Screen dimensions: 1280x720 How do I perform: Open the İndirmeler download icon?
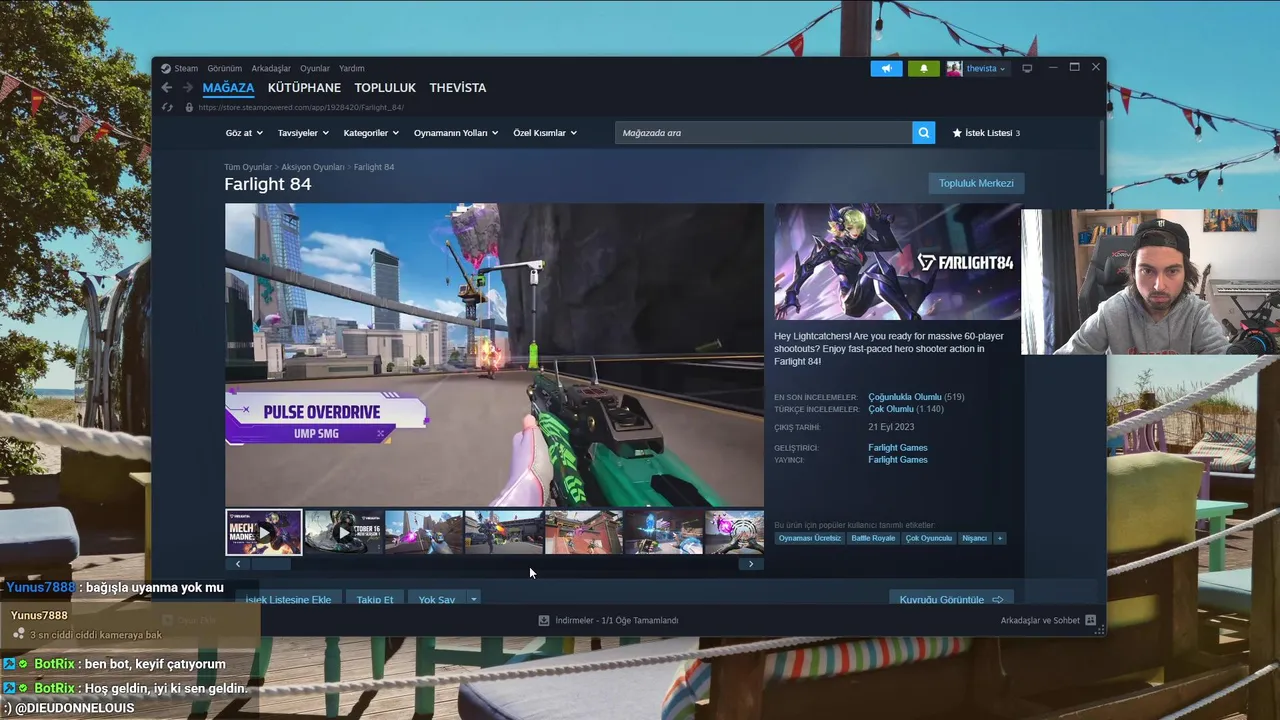click(x=544, y=620)
